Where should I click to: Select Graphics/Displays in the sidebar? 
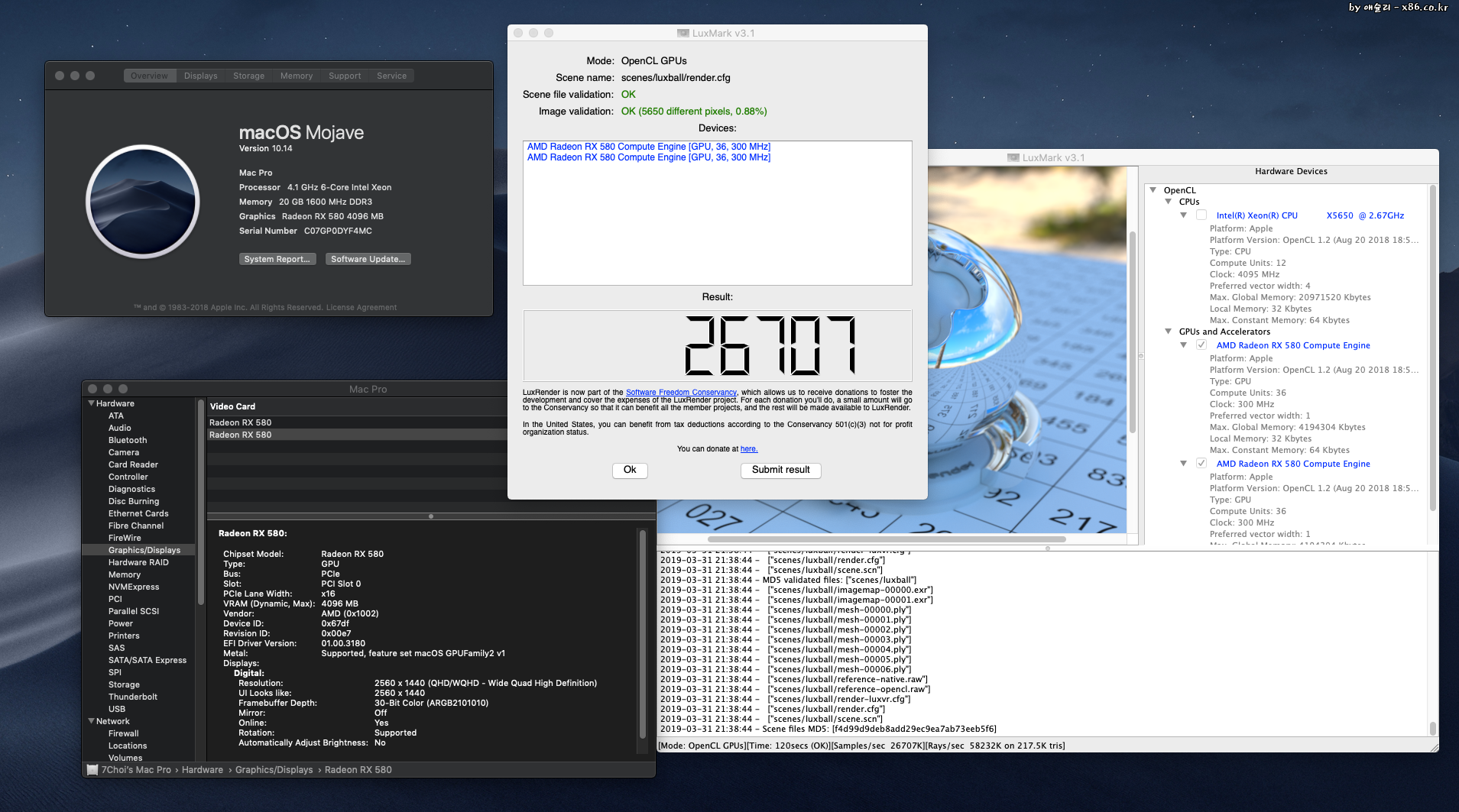pos(139,550)
